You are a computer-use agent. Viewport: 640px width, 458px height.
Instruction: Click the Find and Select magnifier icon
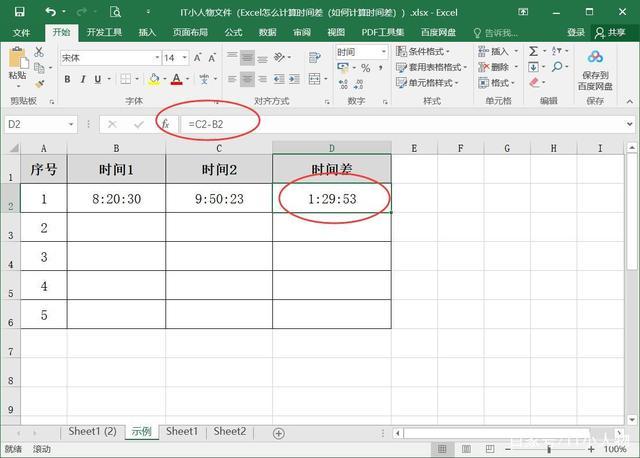pos(557,67)
